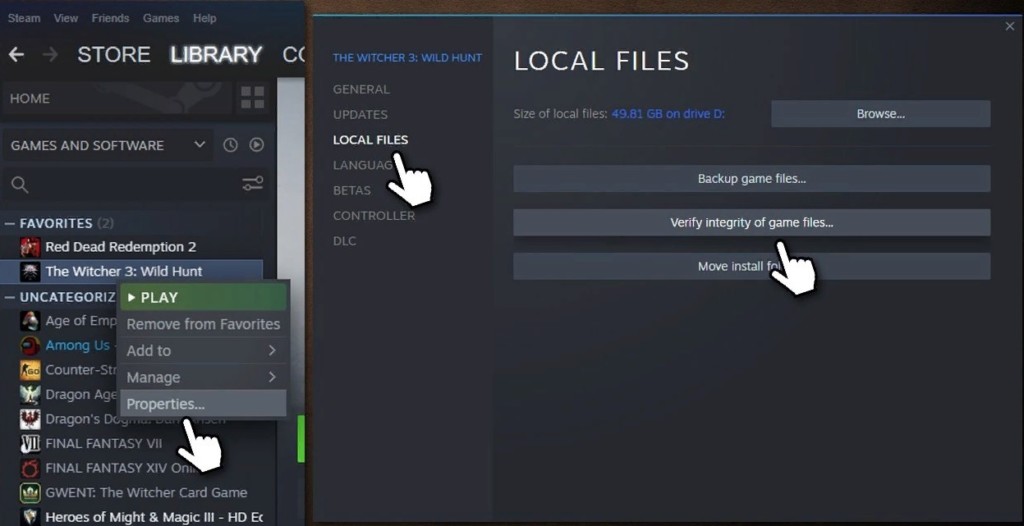This screenshot has height=526, width=1024.
Task: Open the Steam menu
Action: [24, 18]
